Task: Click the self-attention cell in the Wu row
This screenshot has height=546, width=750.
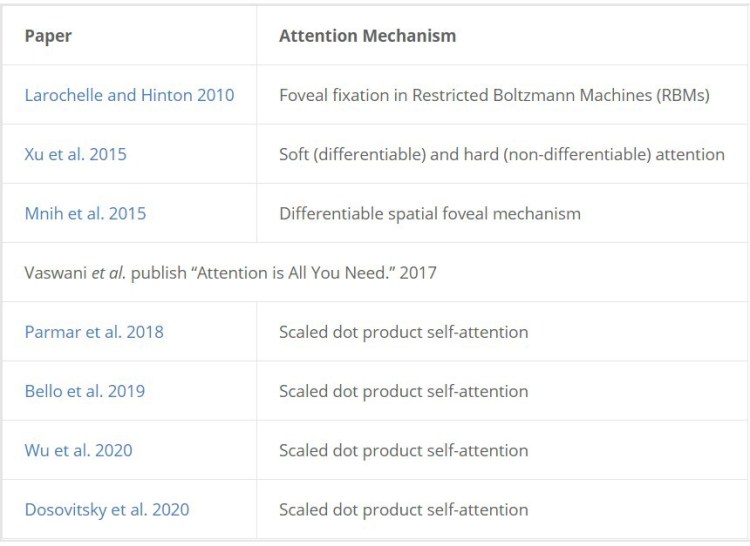Action: [x=403, y=450]
